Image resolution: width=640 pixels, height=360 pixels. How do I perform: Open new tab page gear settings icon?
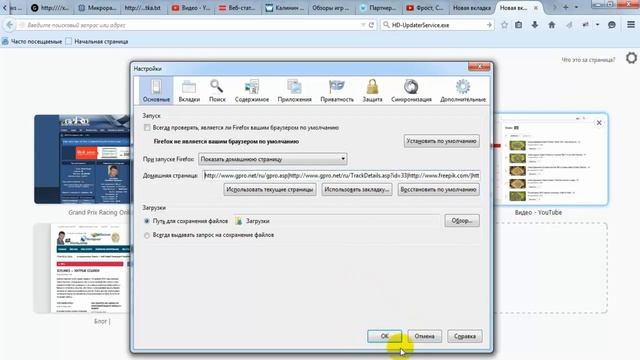click(631, 58)
